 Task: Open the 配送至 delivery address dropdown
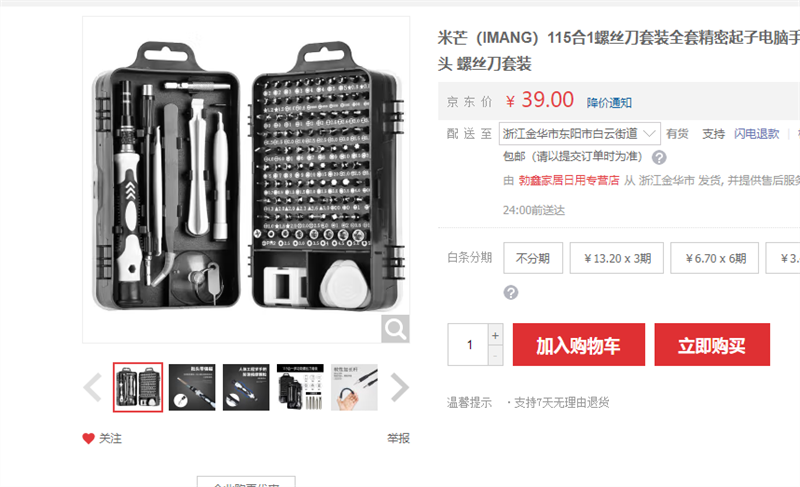pos(580,134)
